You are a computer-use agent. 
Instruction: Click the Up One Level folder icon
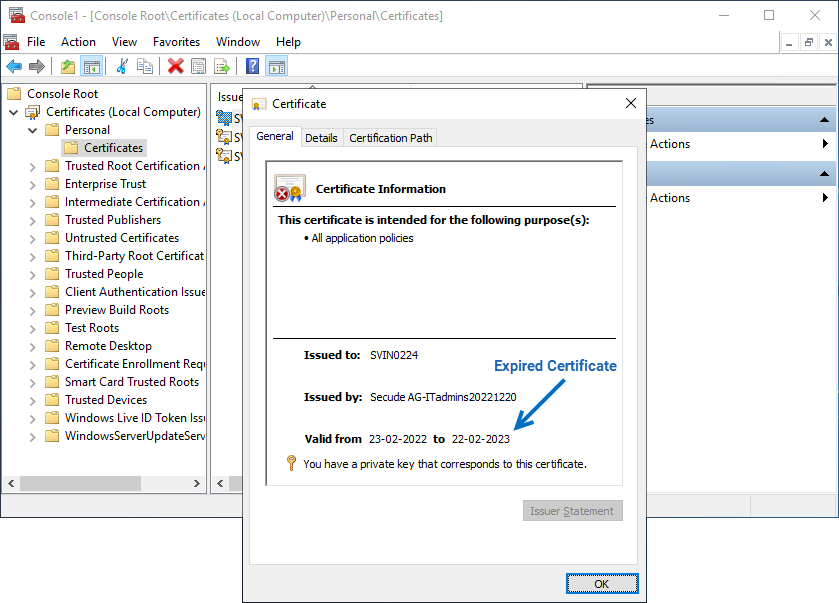click(x=67, y=66)
